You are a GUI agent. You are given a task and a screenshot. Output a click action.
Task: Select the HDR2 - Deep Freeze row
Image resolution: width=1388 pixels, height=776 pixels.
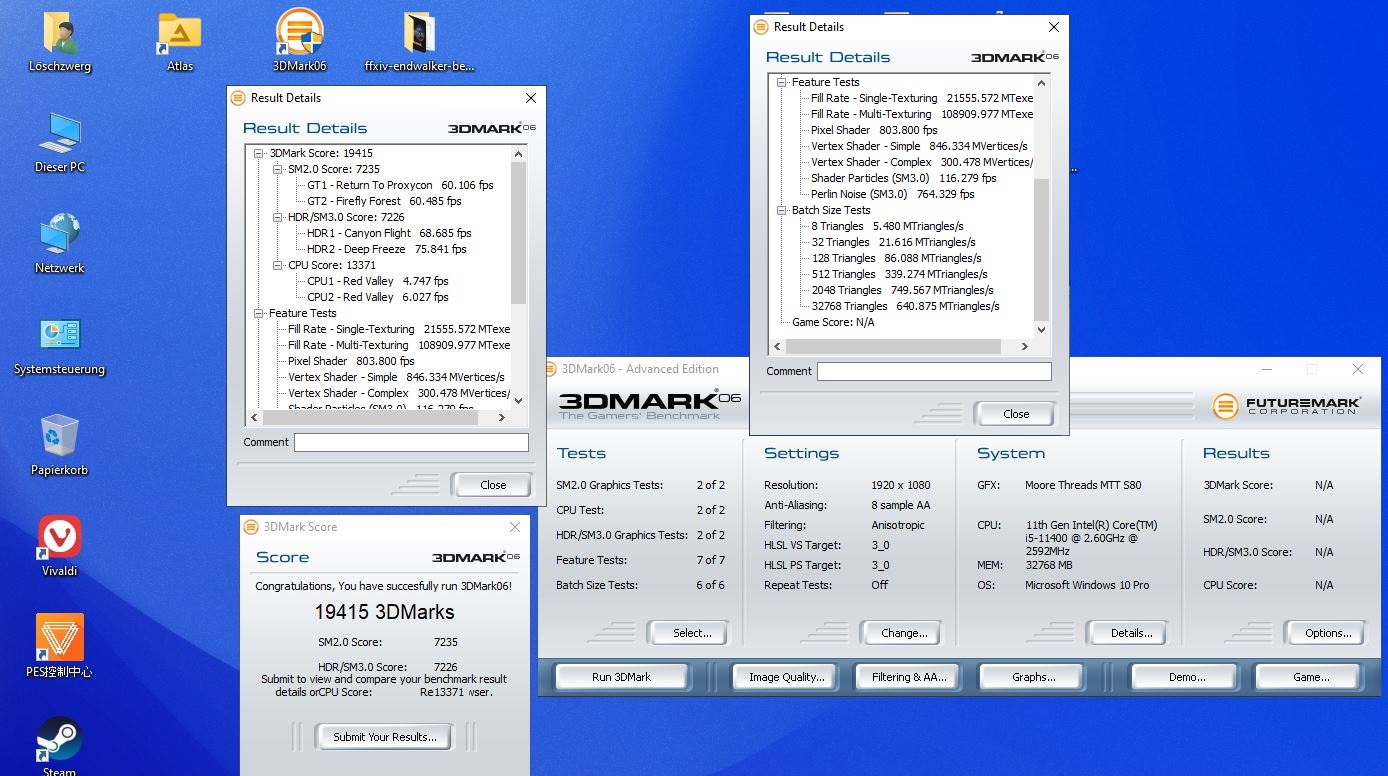[386, 249]
